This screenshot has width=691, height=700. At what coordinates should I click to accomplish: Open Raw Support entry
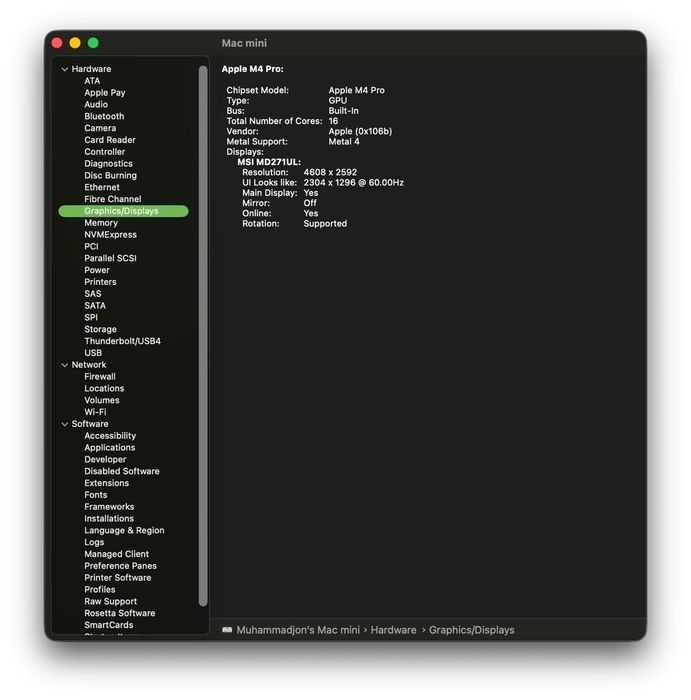[x=110, y=601]
